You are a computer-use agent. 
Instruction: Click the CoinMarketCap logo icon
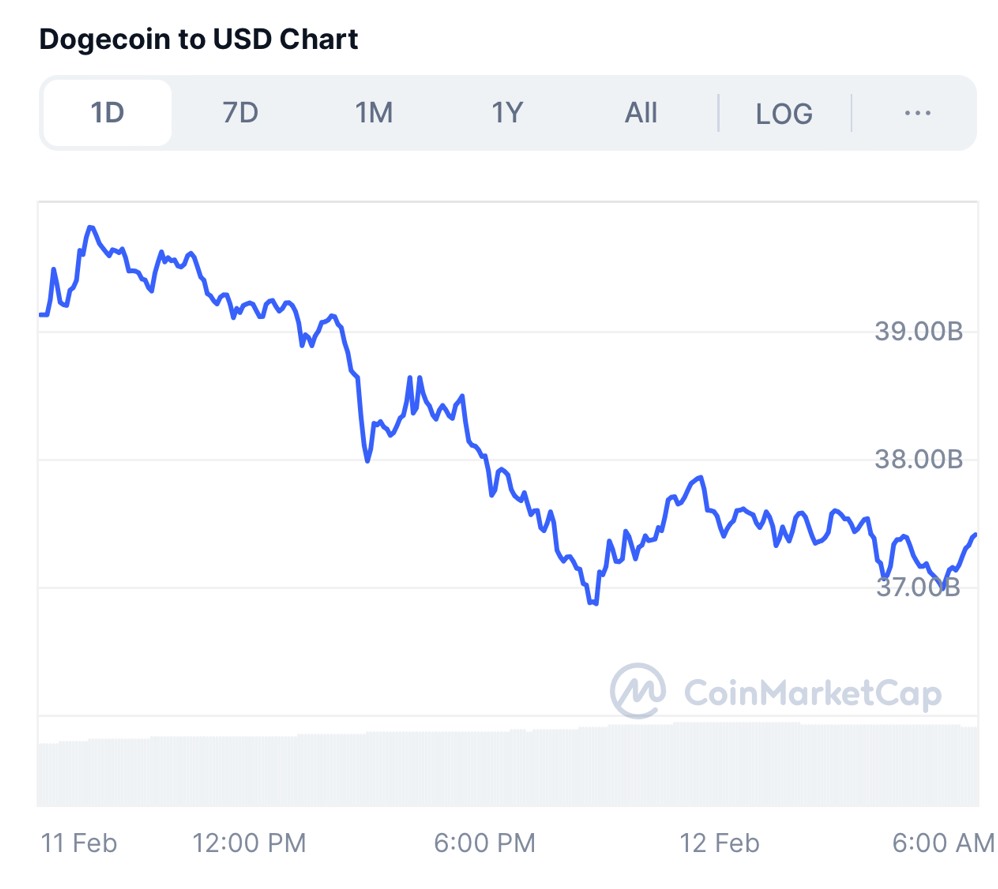pyautogui.click(x=638, y=690)
